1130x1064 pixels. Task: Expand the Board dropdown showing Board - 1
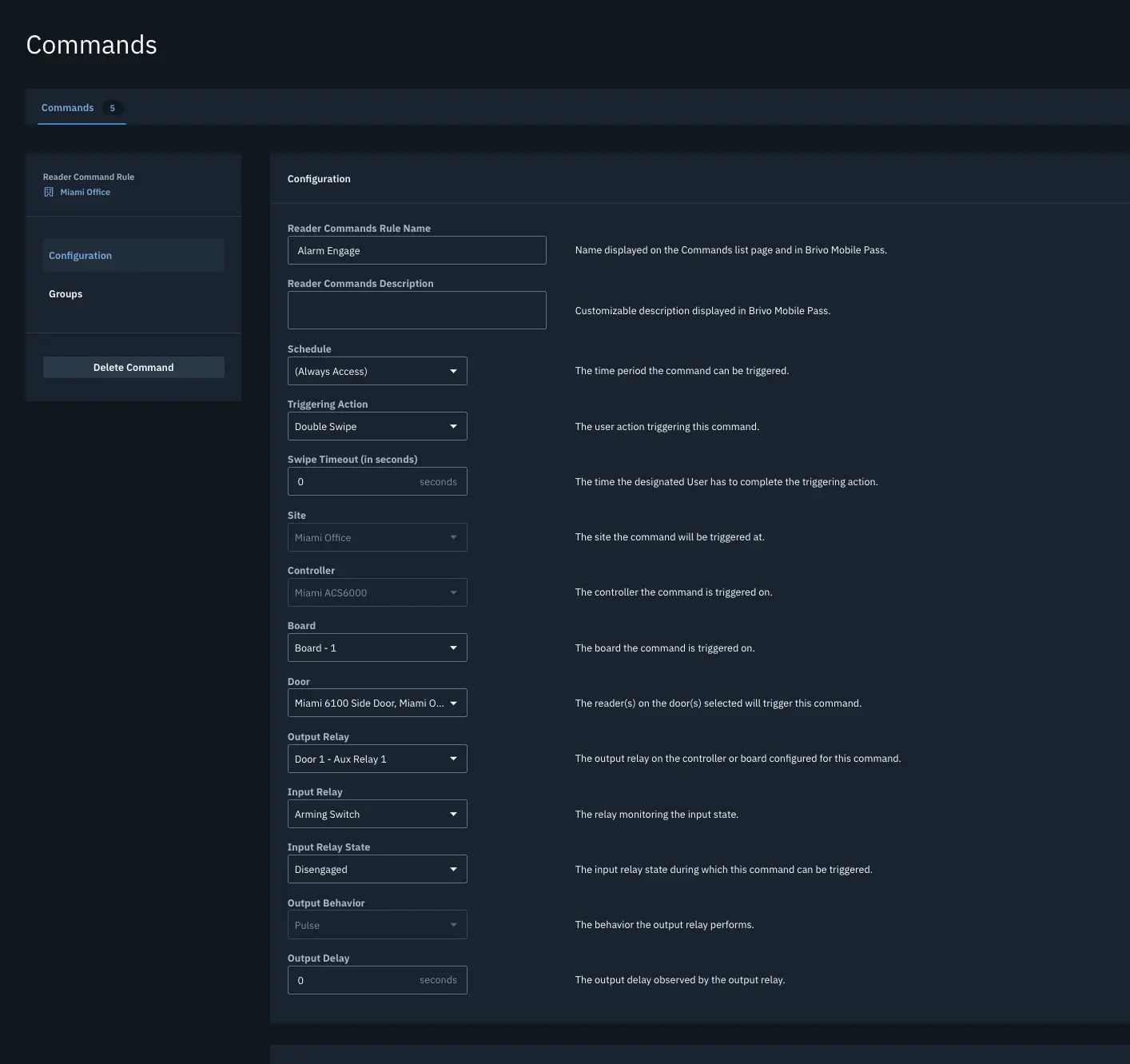click(x=377, y=648)
